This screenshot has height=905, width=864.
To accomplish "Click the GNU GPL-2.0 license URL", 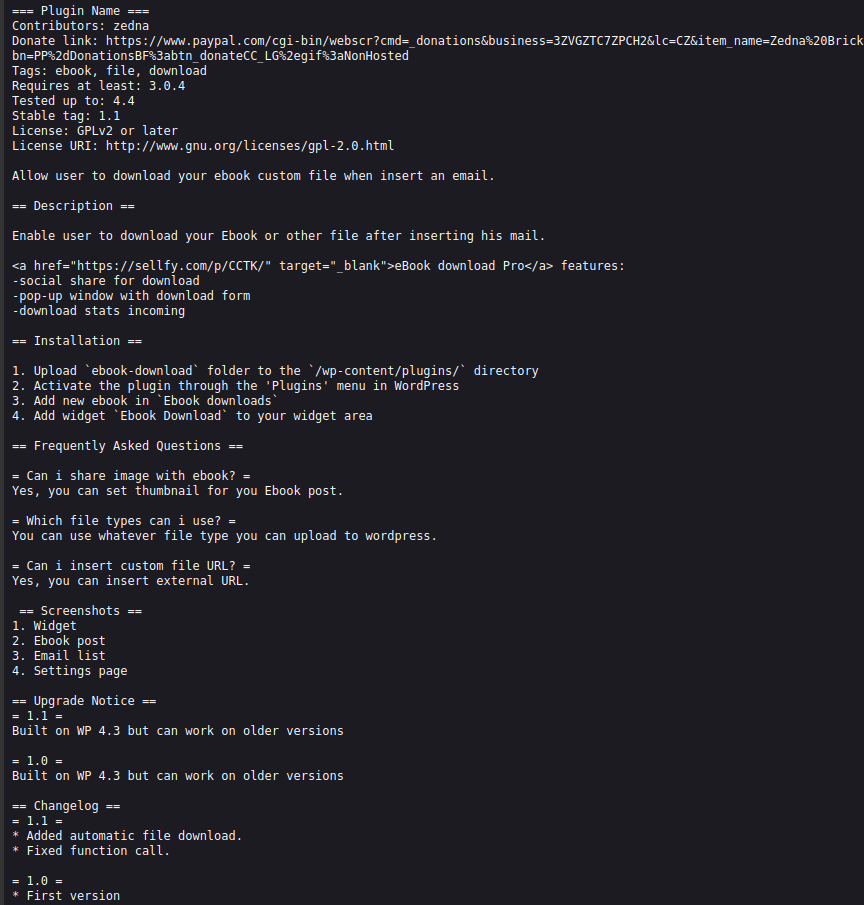I will 250,146.
